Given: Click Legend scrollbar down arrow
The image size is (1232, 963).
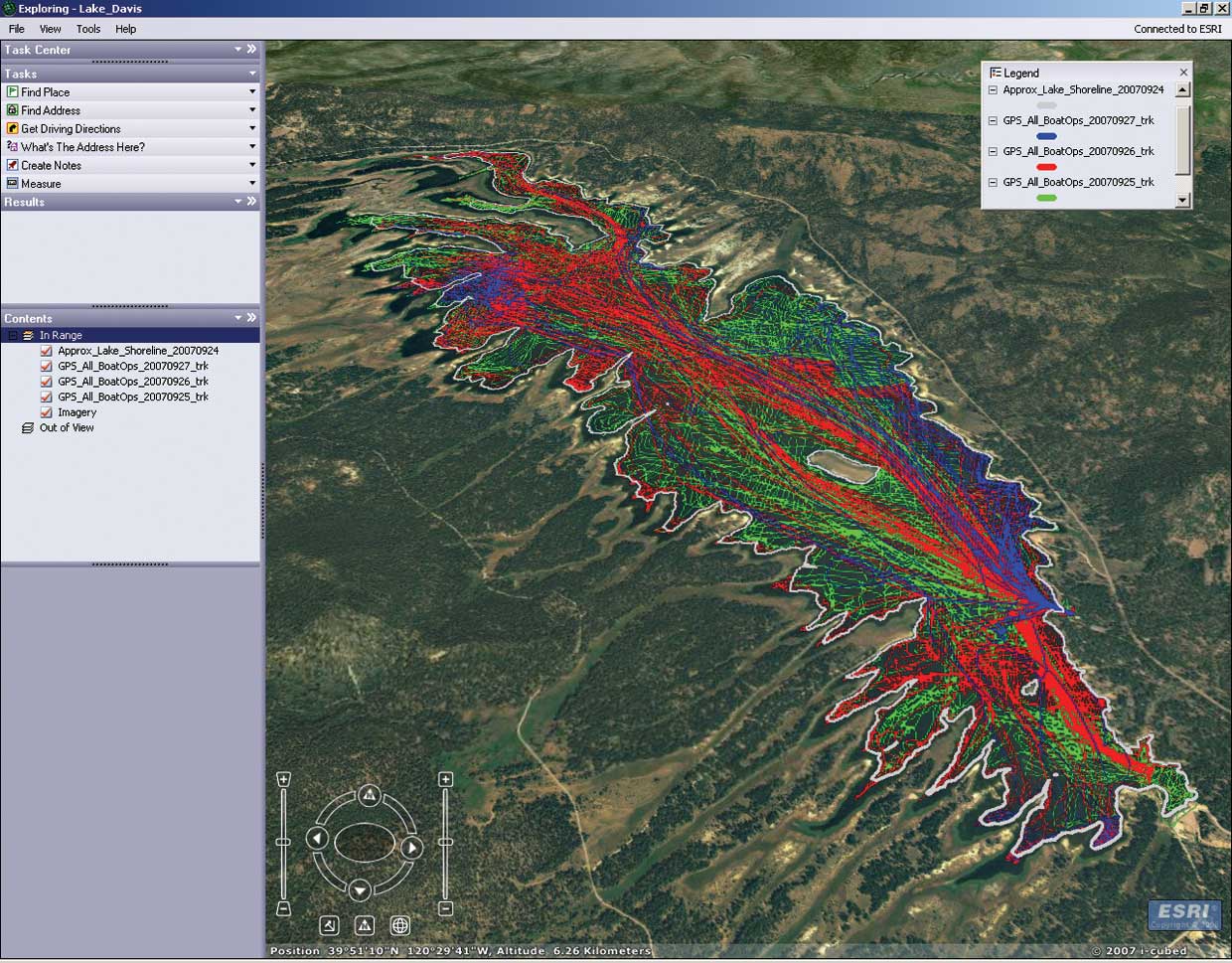Looking at the screenshot, I should click(1182, 200).
